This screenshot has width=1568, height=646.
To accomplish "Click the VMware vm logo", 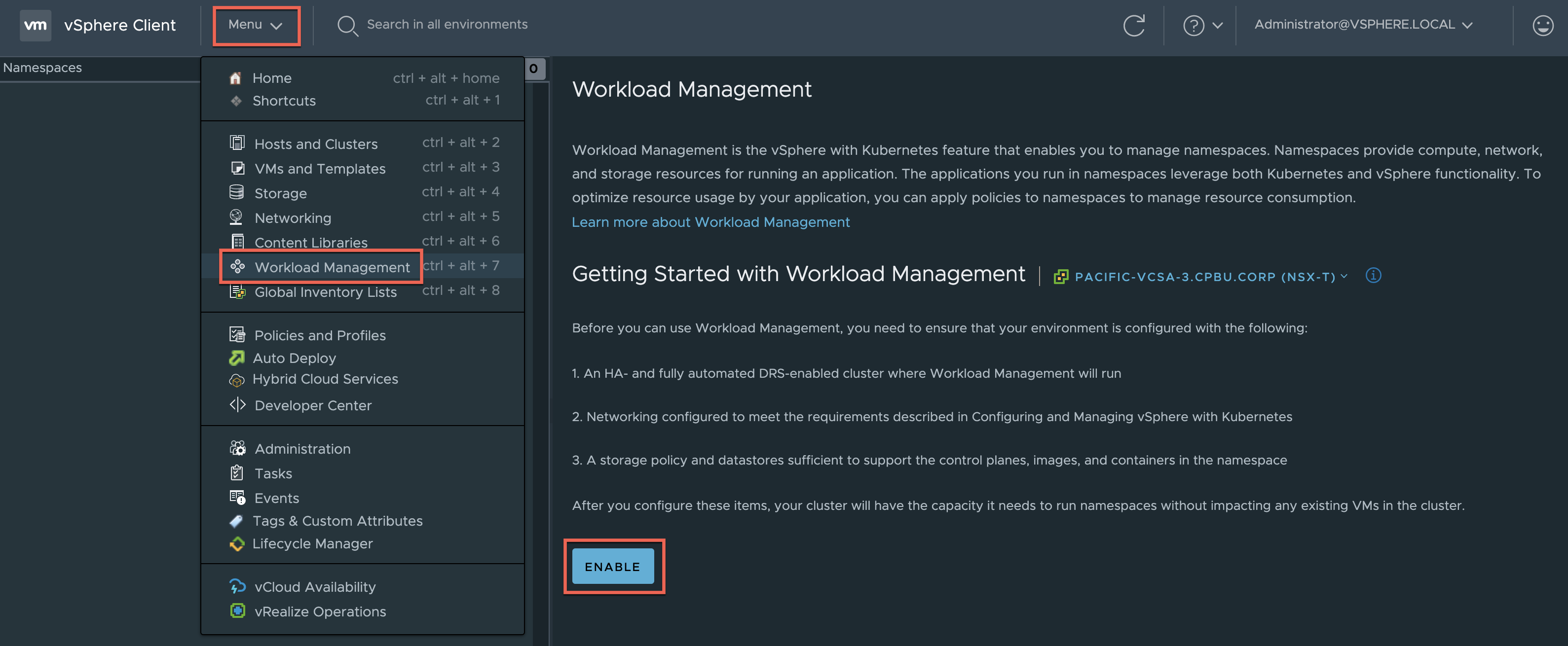I will click(36, 25).
